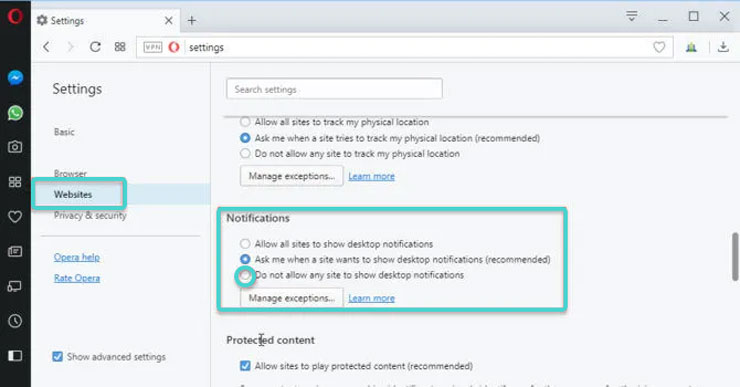The width and height of the screenshot is (740, 387).
Task: Toggle the sidebar panel icon at the bottom
Action: click(15, 355)
